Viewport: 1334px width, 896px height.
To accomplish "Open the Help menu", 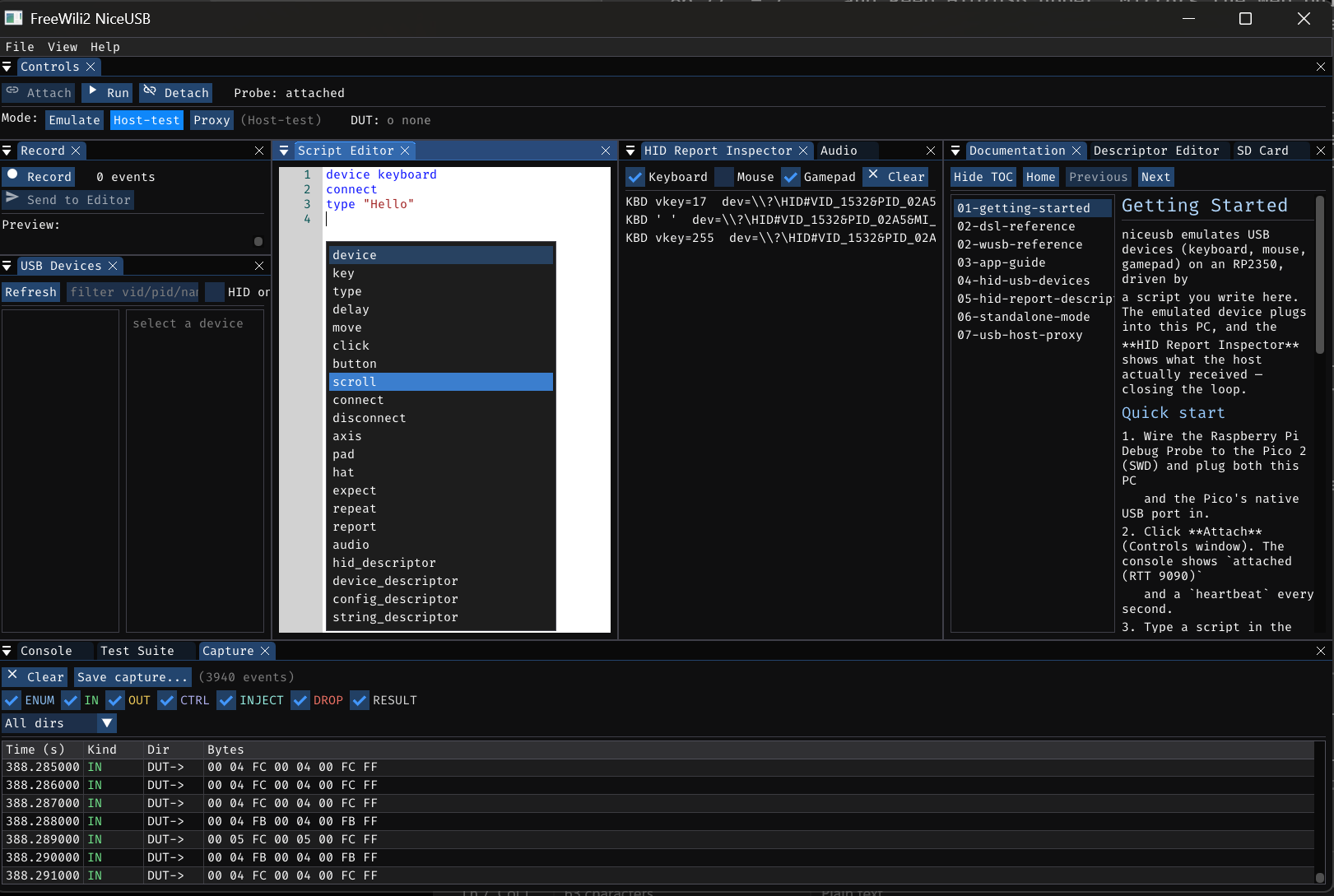I will tap(105, 47).
